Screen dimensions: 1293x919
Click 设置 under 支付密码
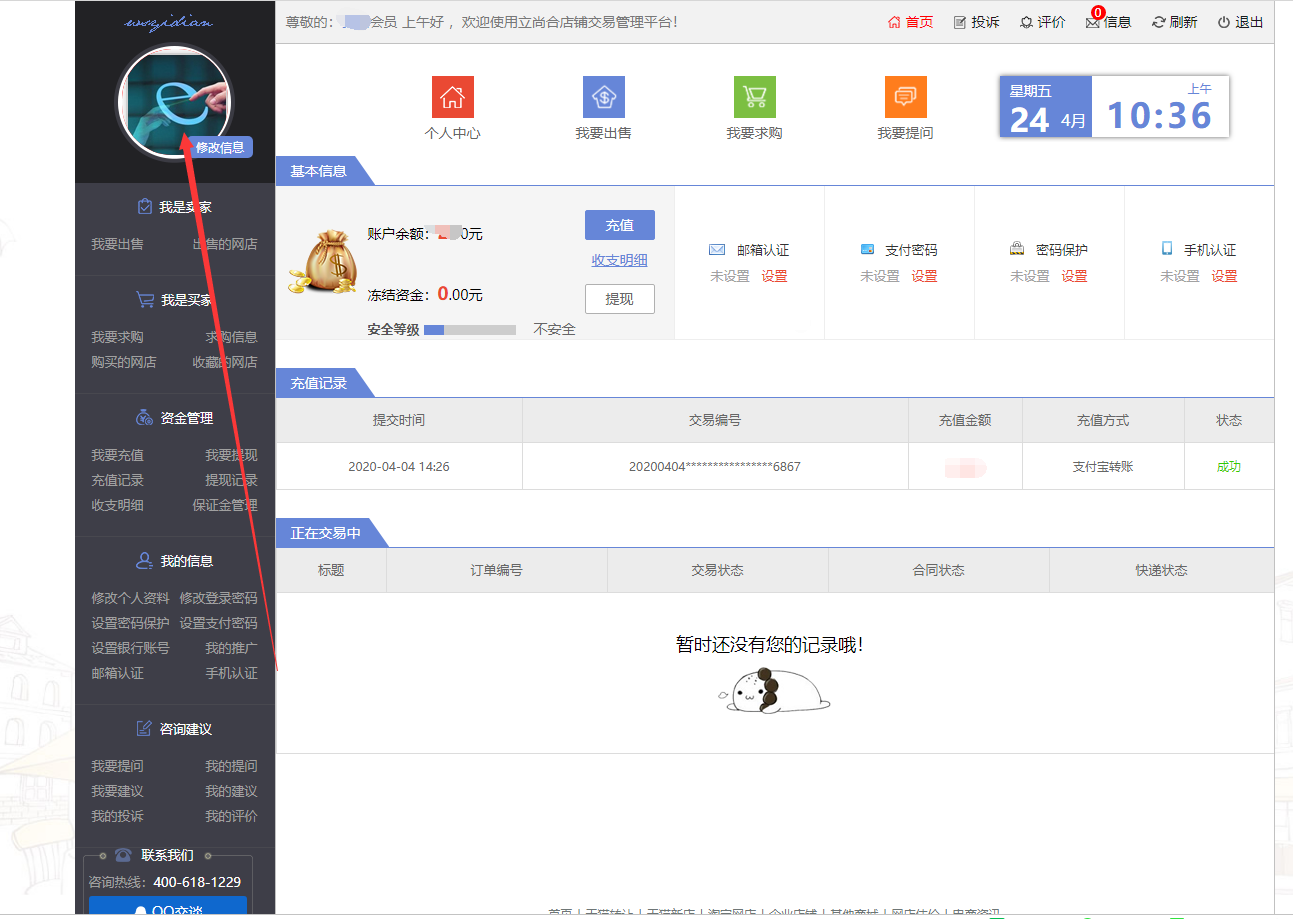(x=924, y=276)
